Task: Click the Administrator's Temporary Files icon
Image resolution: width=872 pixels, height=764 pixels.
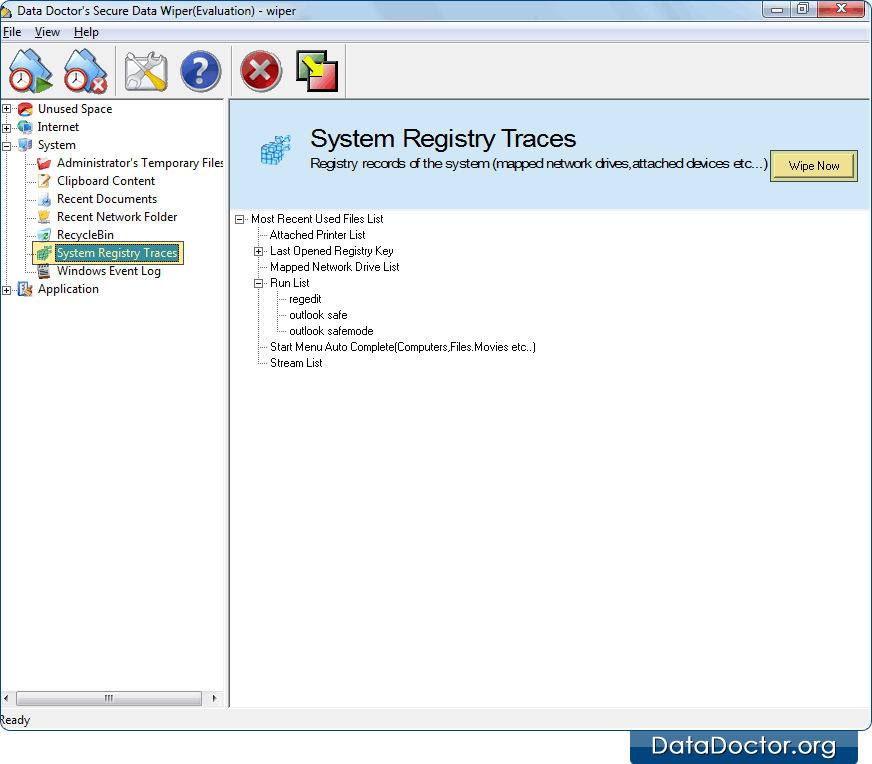Action: click(x=44, y=163)
